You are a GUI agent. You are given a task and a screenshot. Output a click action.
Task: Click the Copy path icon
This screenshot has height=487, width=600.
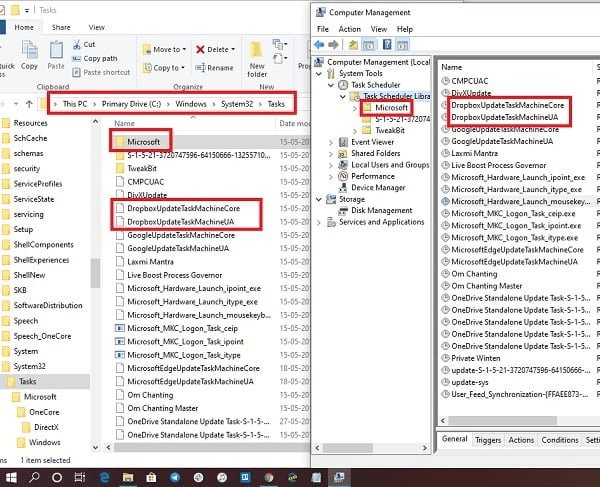pos(99,58)
